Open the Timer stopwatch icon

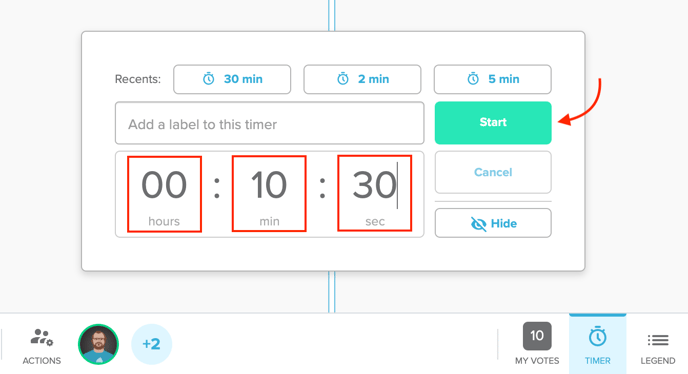tap(597, 337)
